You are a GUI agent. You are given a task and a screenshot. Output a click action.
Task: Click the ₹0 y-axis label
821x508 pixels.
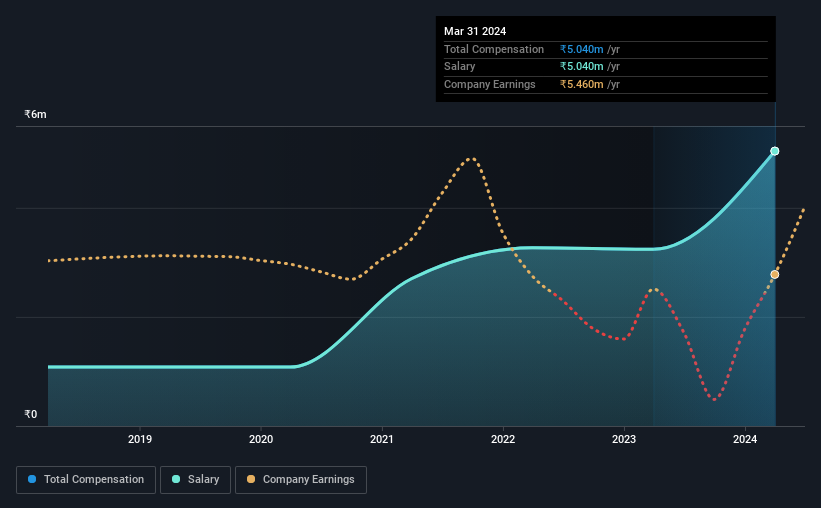pos(31,414)
